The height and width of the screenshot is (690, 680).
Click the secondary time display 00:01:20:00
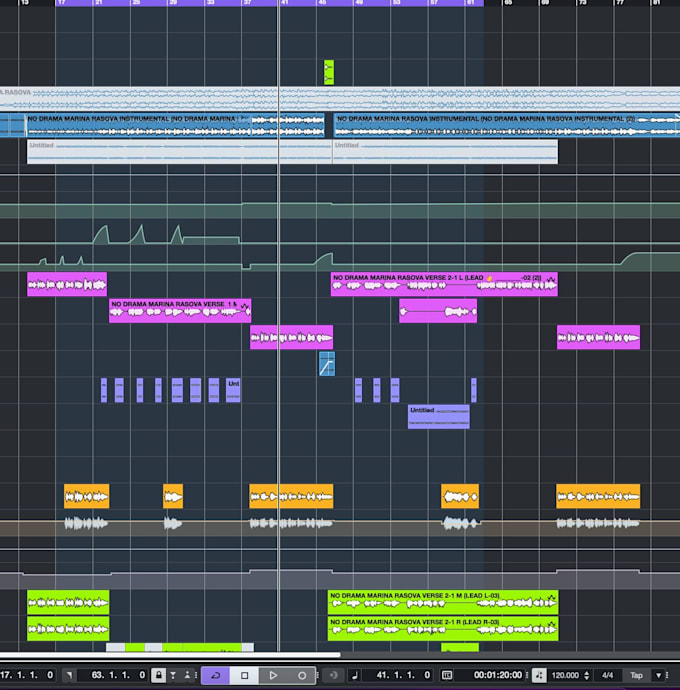tap(498, 675)
